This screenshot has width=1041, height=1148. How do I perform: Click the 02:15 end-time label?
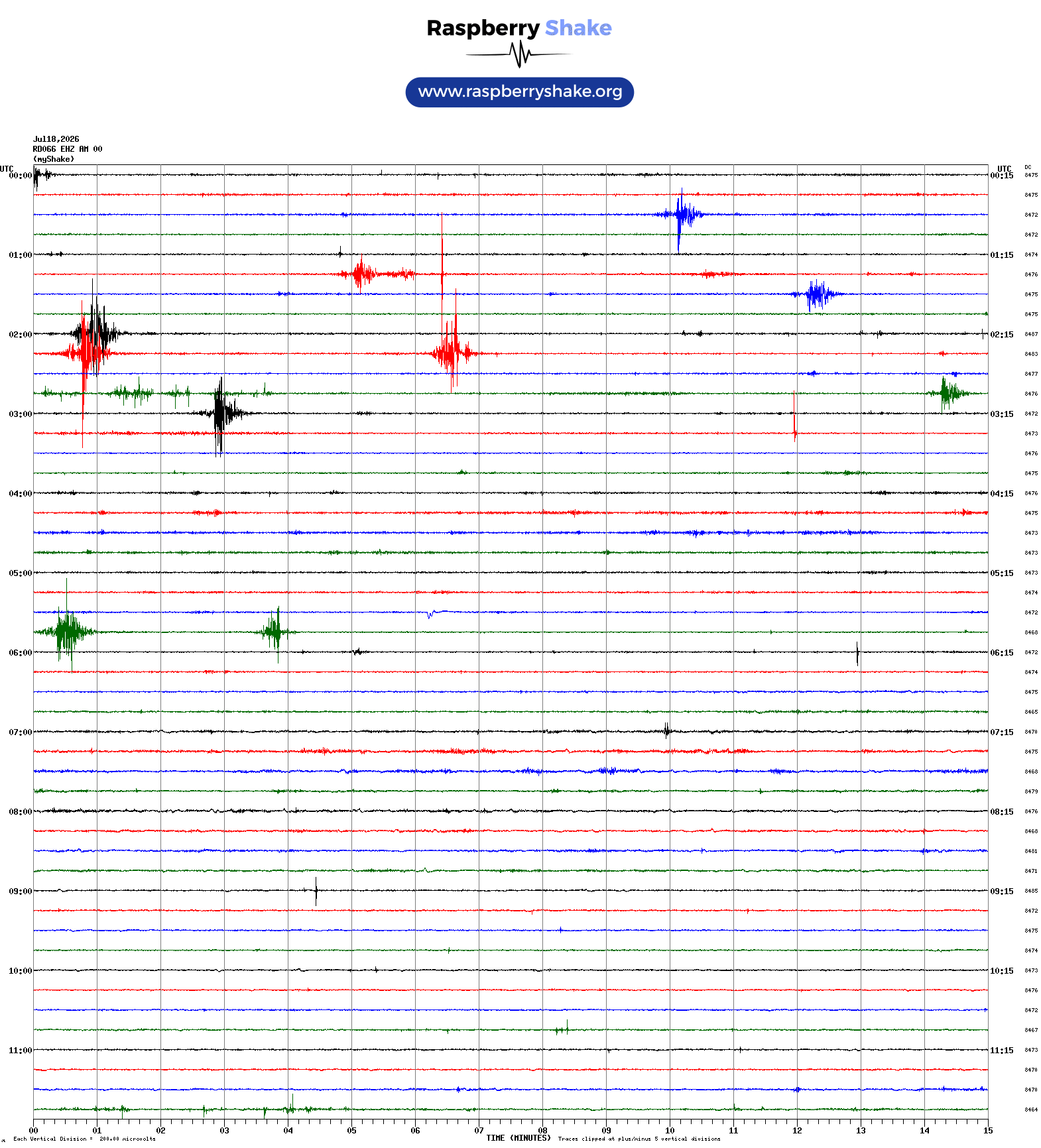tap(1002, 335)
